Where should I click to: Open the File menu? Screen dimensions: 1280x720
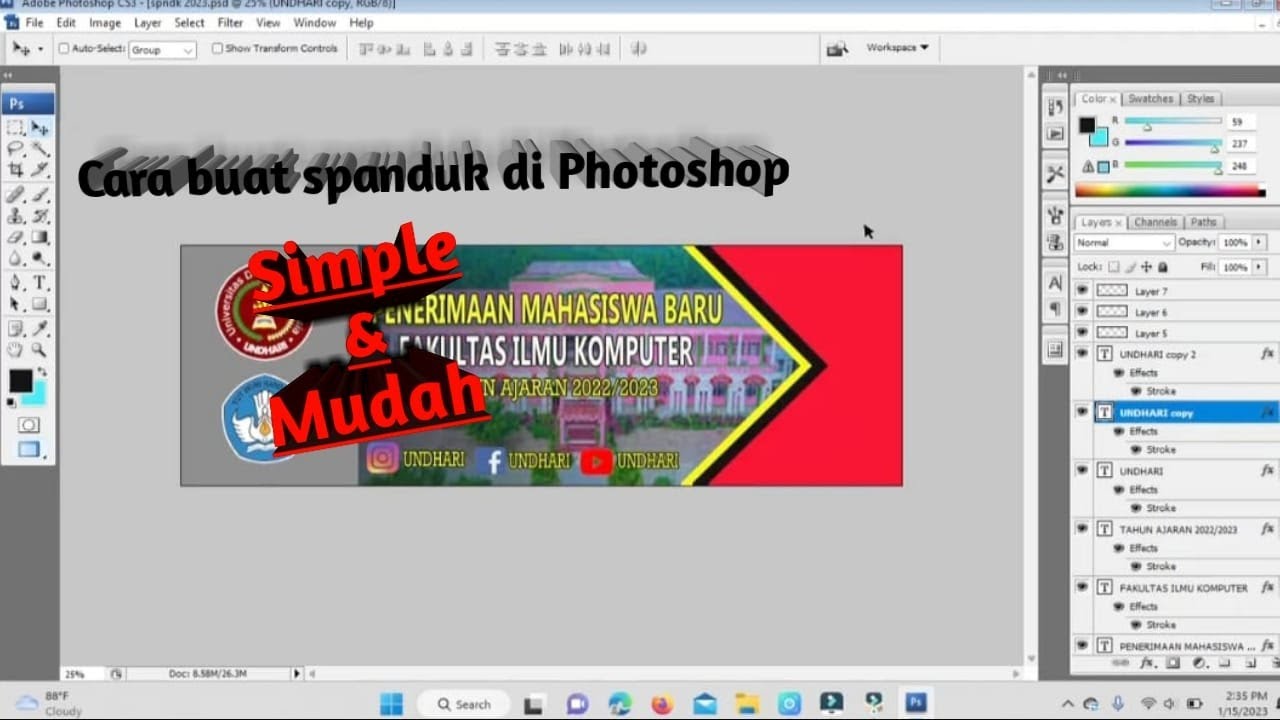click(34, 22)
